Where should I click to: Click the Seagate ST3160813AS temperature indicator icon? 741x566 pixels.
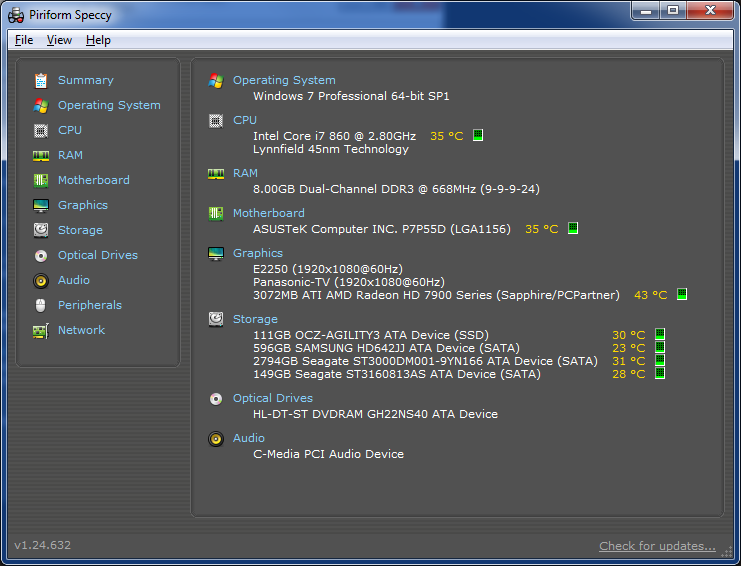[x=660, y=373]
